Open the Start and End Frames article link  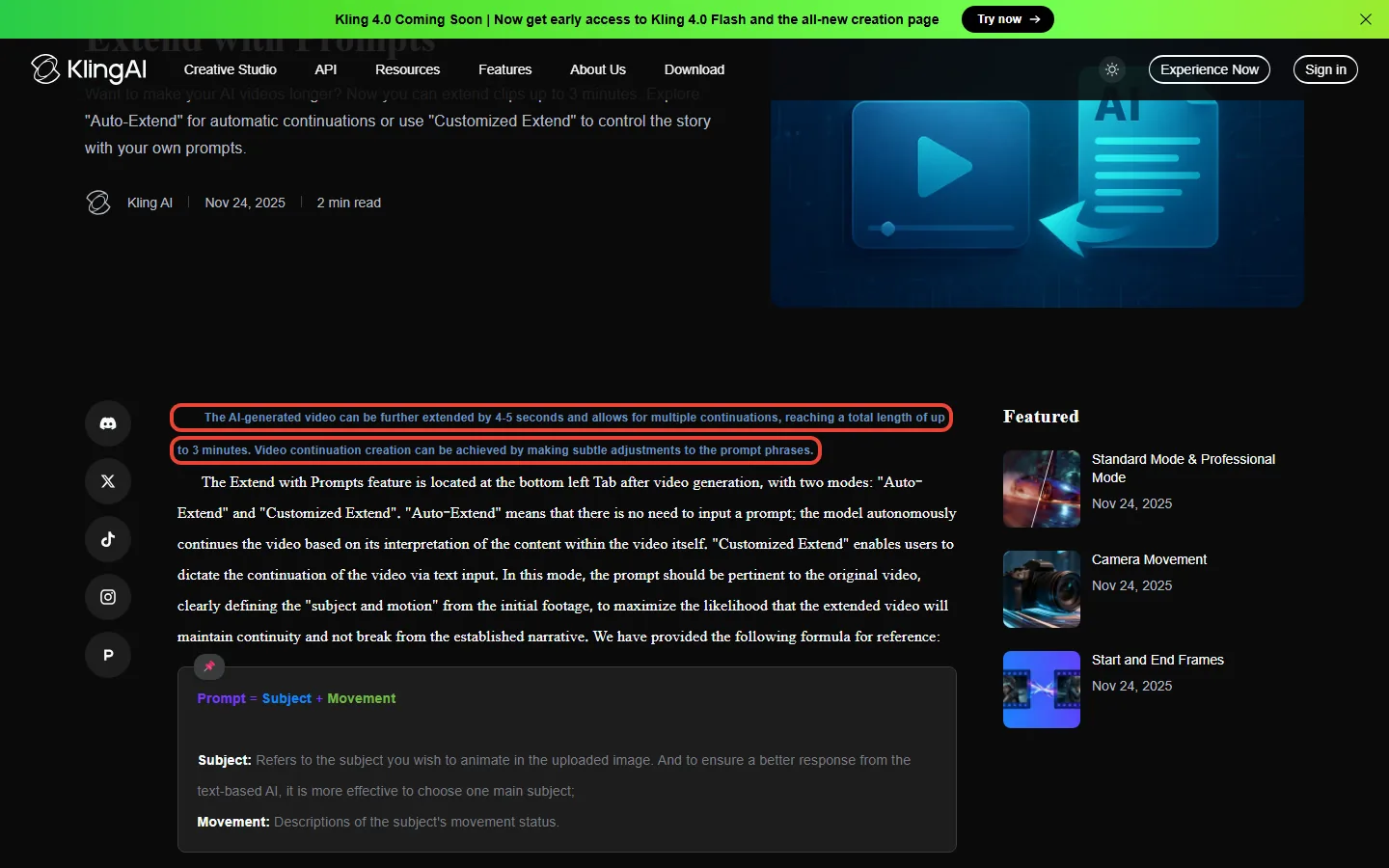point(1157,660)
